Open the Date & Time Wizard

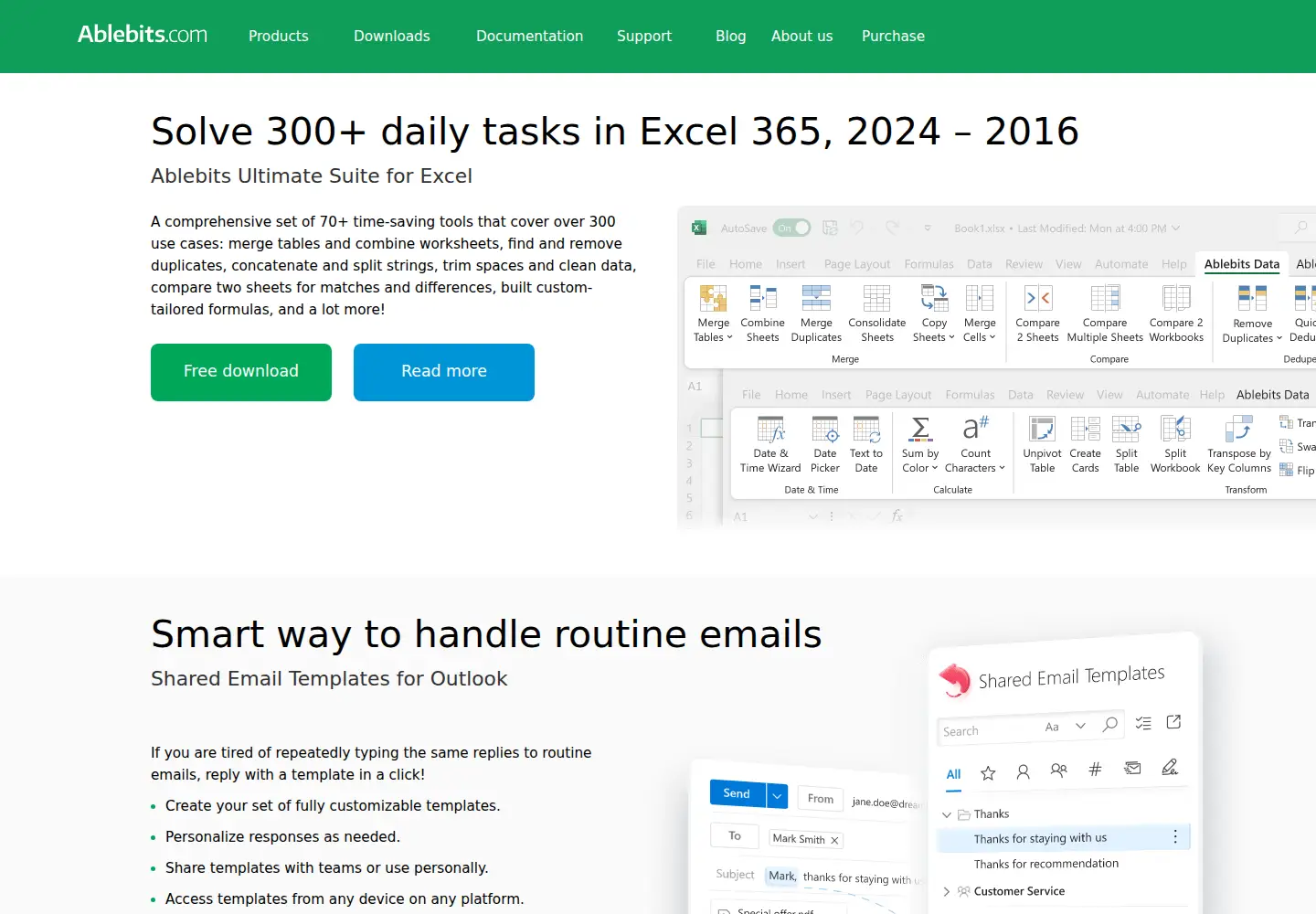tap(770, 444)
